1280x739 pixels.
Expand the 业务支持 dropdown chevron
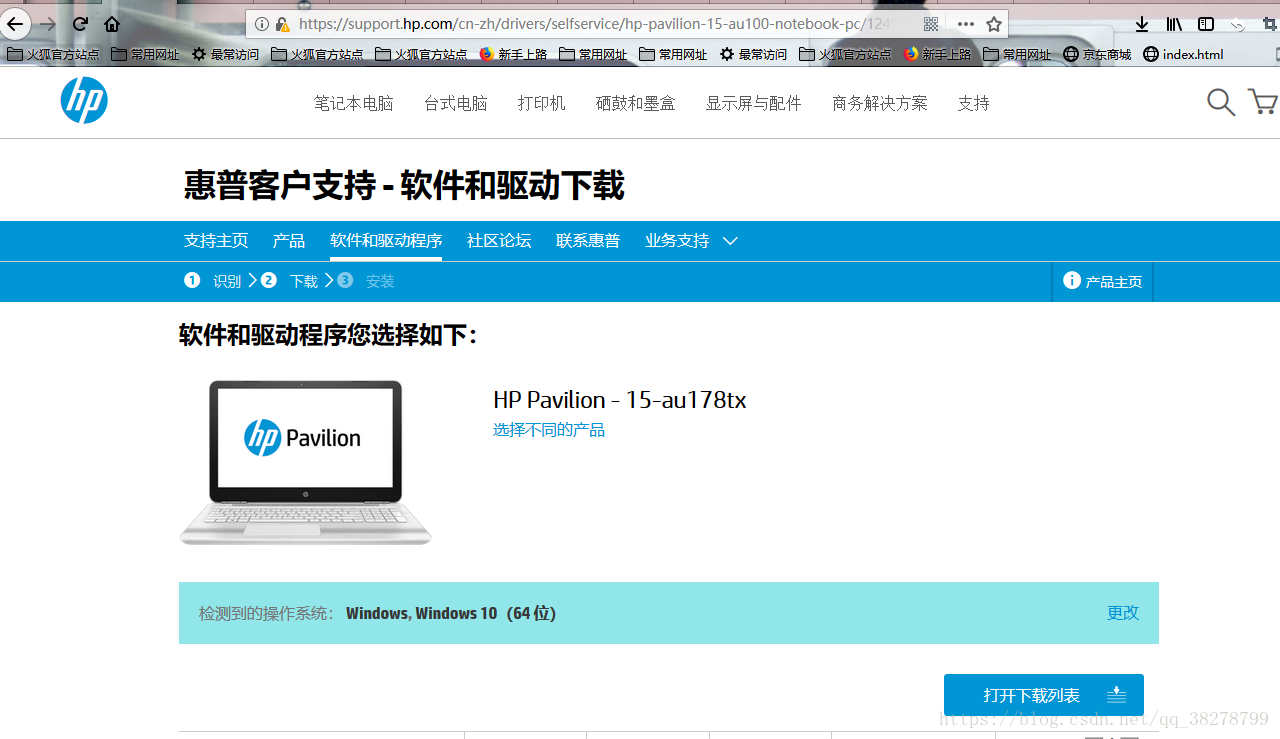click(x=730, y=241)
